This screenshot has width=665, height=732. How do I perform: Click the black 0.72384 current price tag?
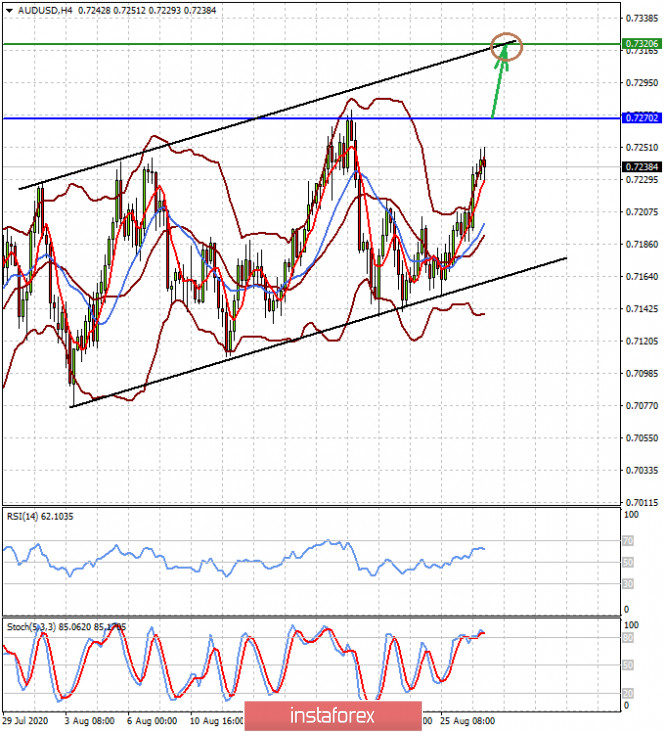point(641,166)
